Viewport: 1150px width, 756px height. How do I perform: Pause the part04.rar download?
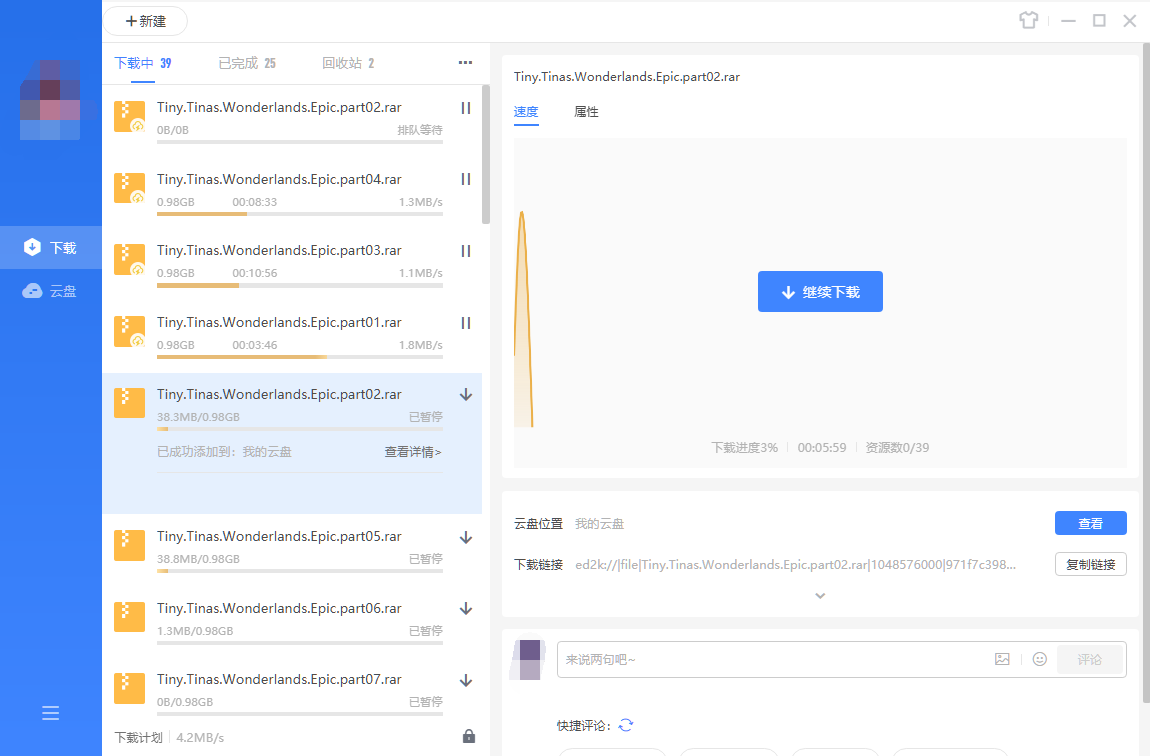coord(465,180)
